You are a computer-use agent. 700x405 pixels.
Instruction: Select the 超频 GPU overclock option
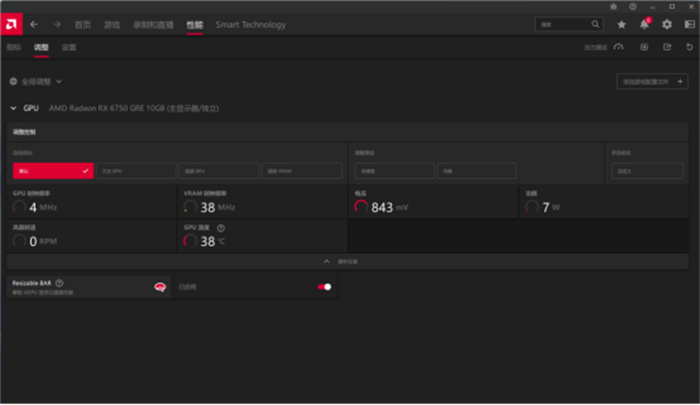pyautogui.click(x=219, y=171)
